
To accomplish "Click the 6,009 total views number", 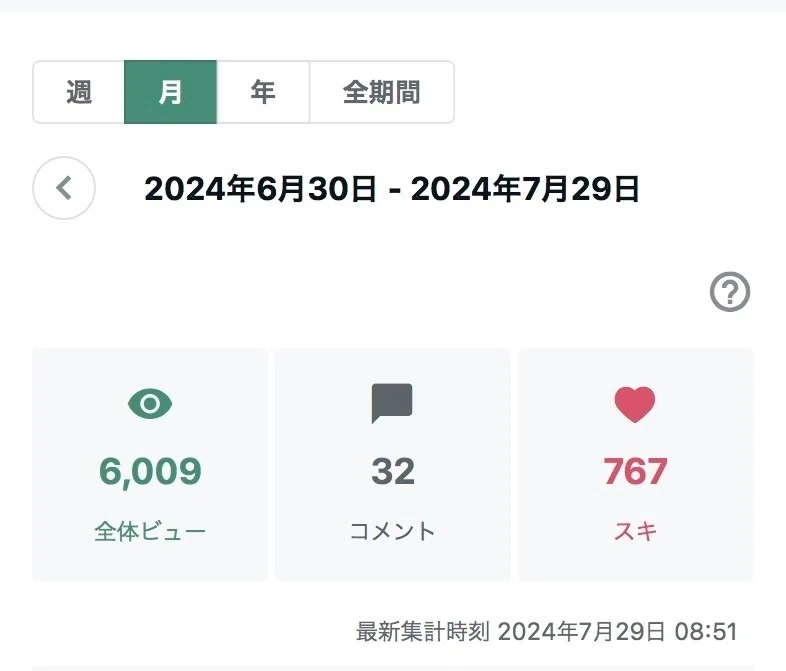I will pyautogui.click(x=150, y=472).
